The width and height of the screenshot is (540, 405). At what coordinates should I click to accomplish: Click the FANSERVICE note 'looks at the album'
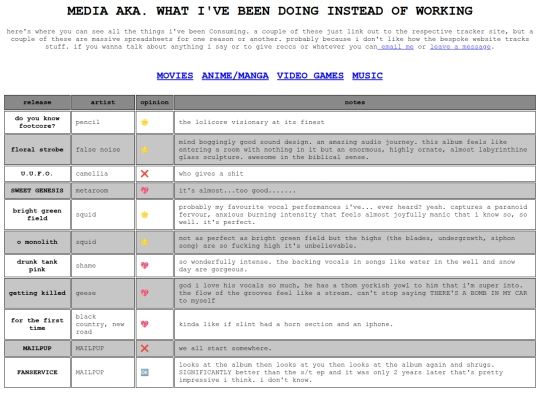(x=341, y=372)
